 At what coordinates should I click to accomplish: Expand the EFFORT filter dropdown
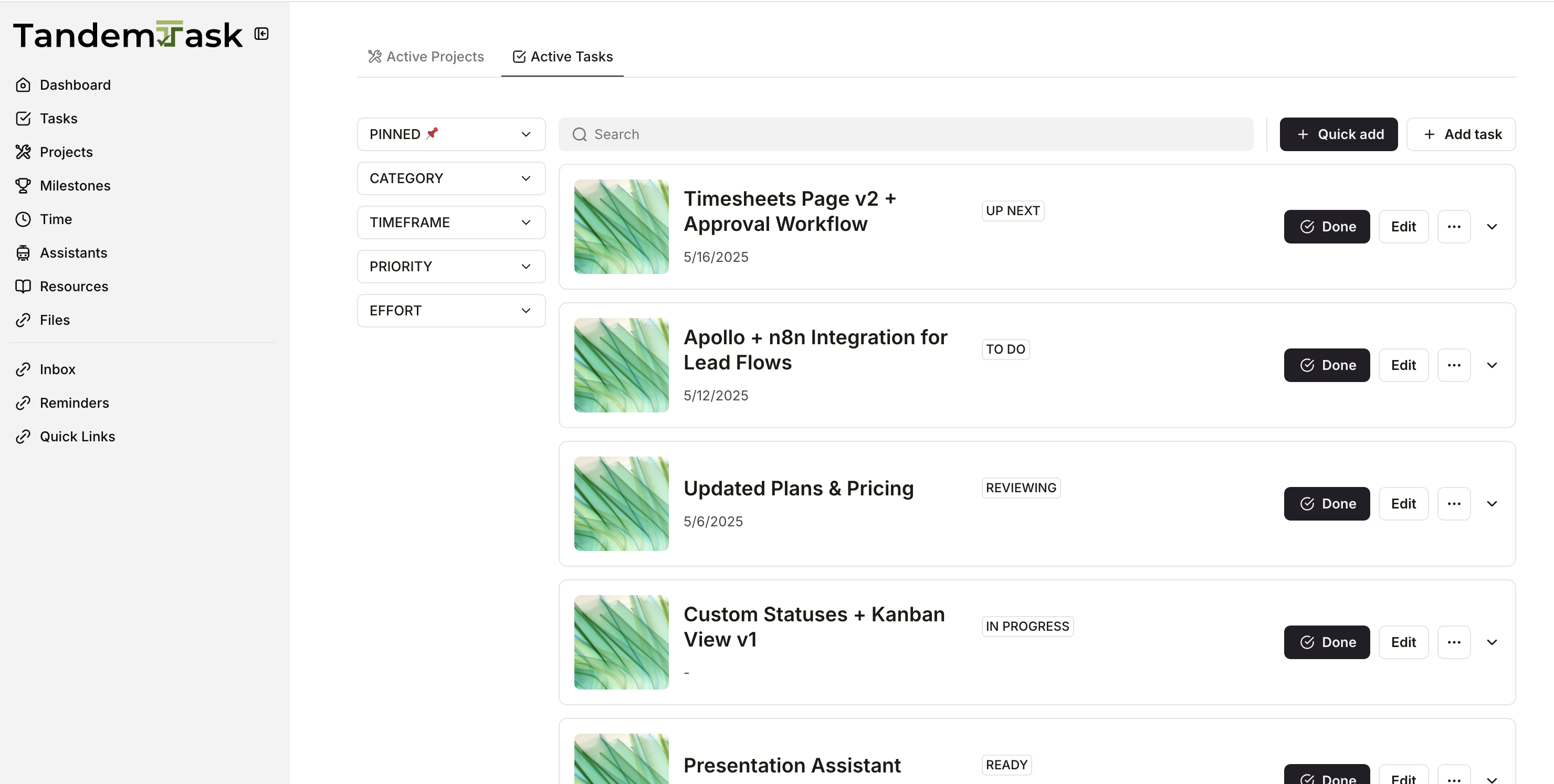click(451, 311)
